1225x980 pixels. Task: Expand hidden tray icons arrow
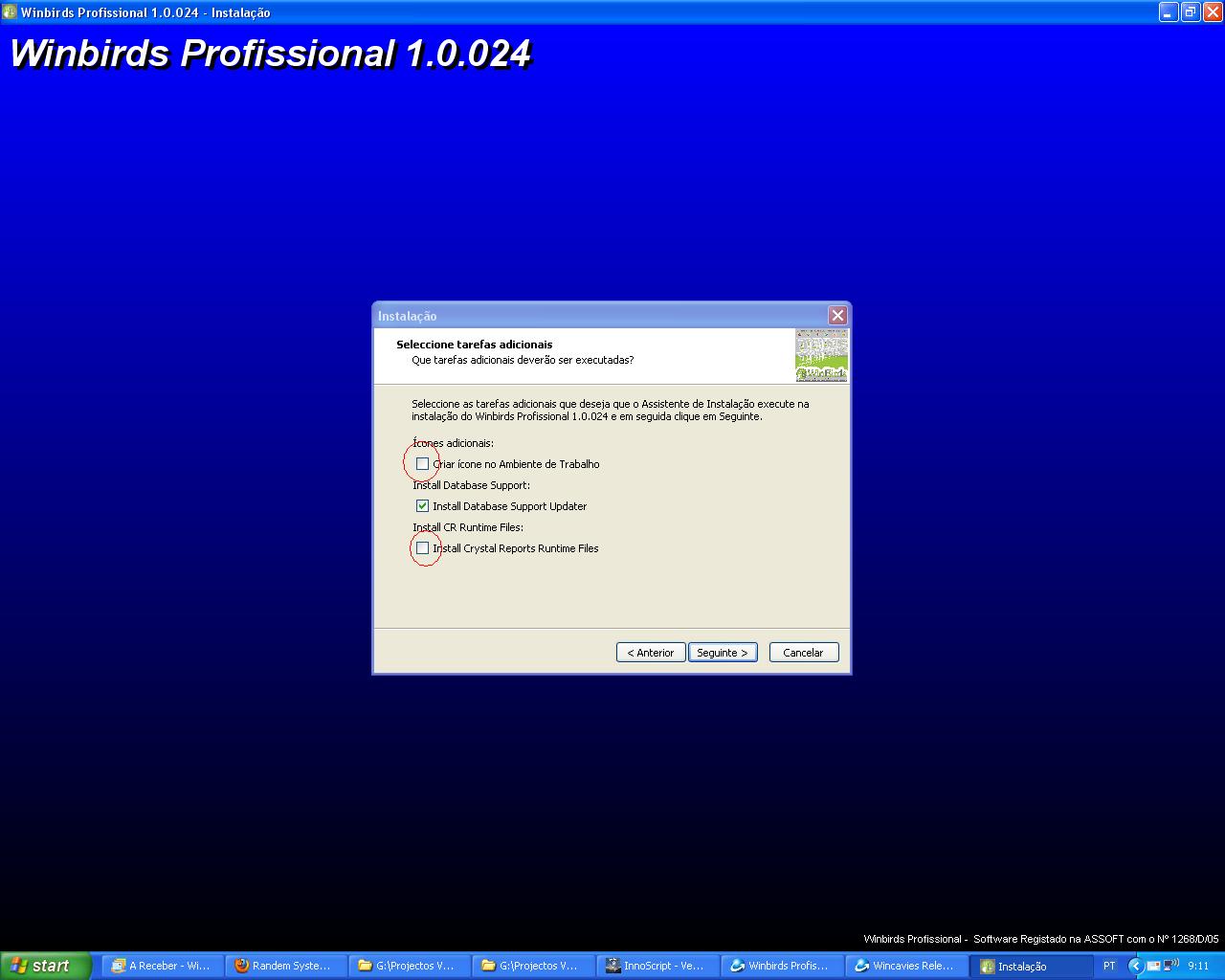(1136, 966)
